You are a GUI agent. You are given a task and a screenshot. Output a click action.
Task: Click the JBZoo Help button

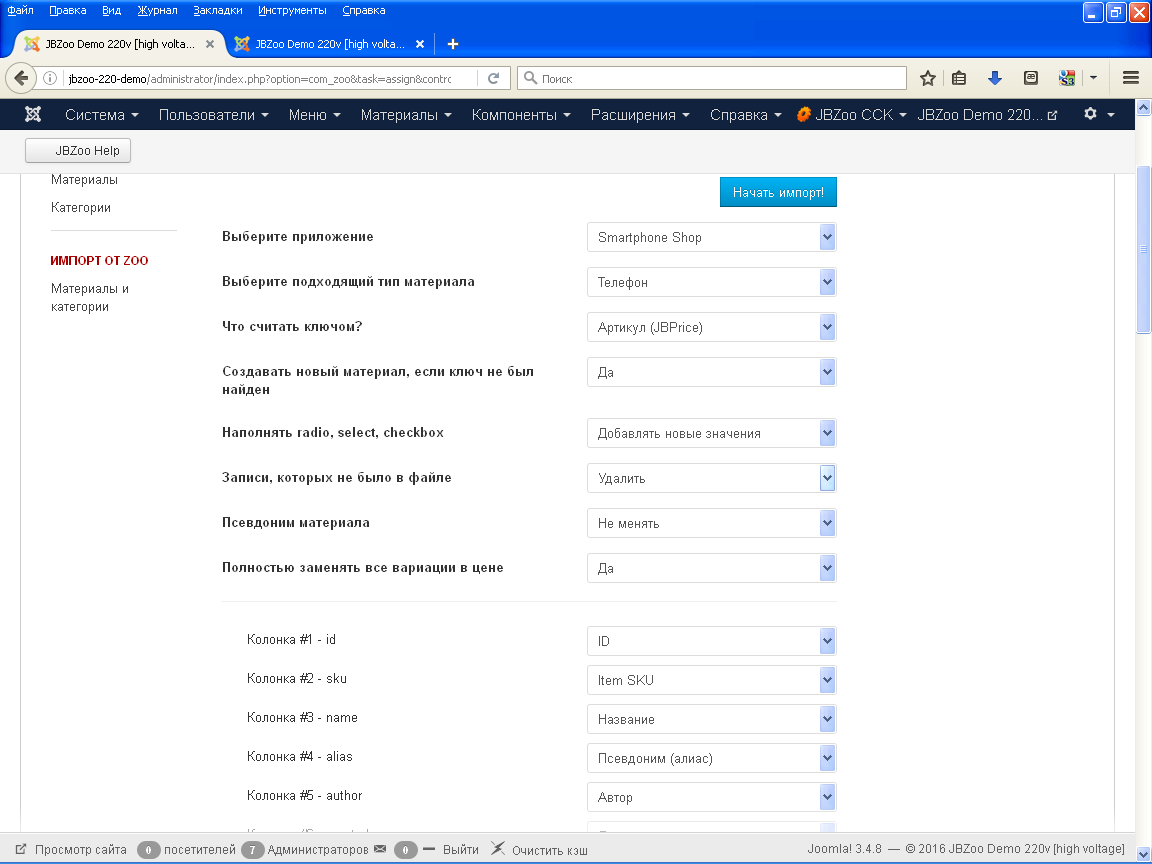point(78,150)
